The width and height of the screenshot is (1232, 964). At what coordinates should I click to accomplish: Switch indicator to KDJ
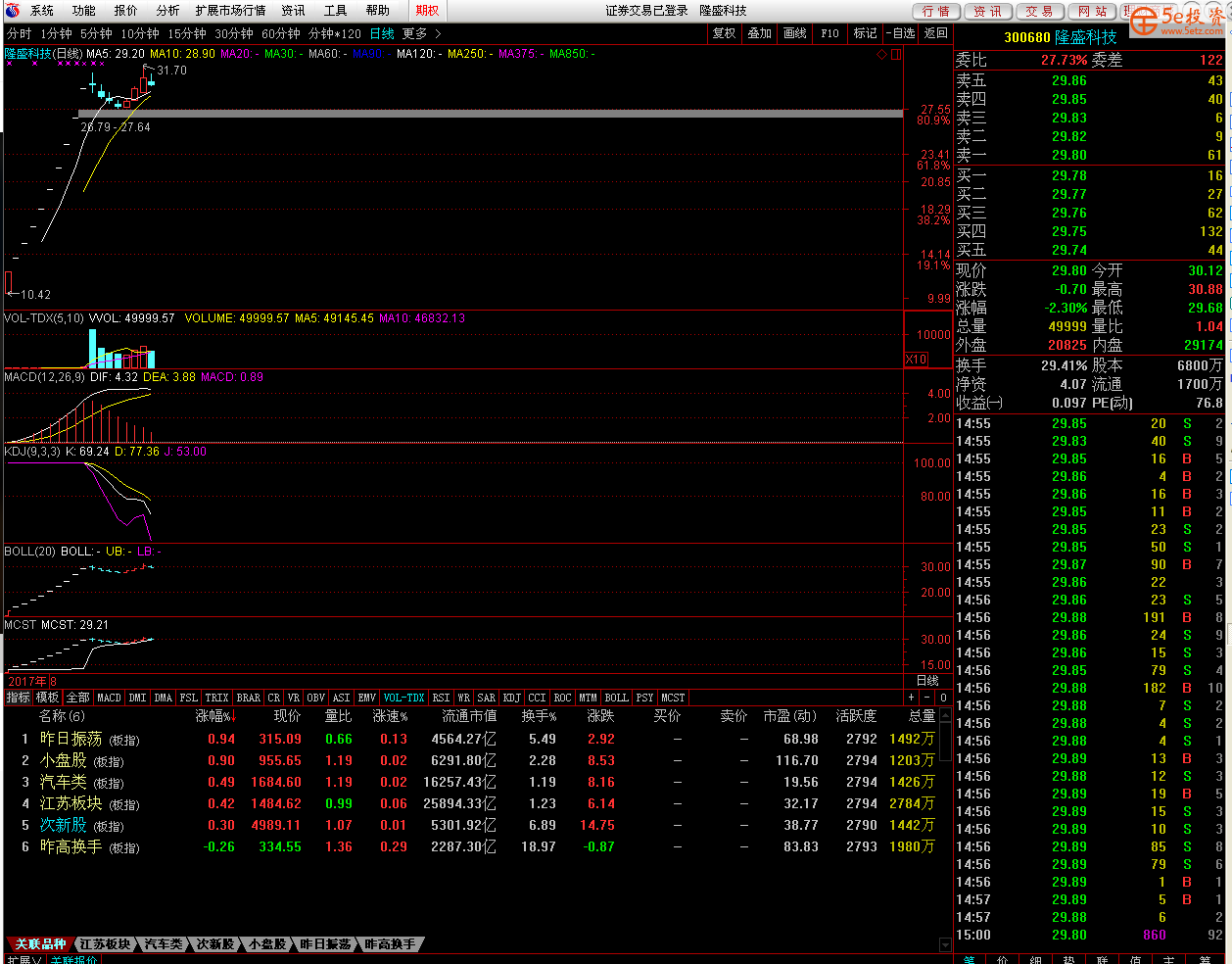(511, 698)
